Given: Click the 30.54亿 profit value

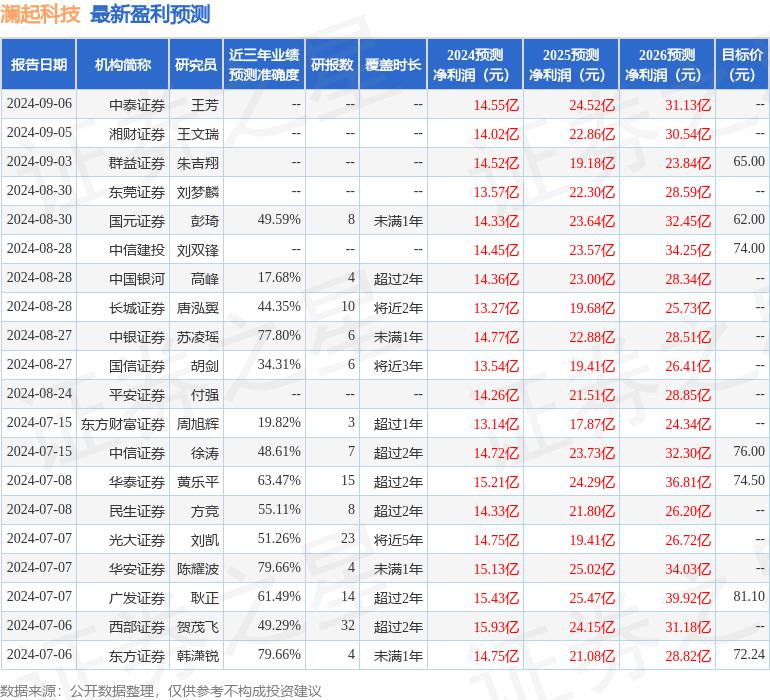Looking at the screenshot, I should [x=688, y=134].
